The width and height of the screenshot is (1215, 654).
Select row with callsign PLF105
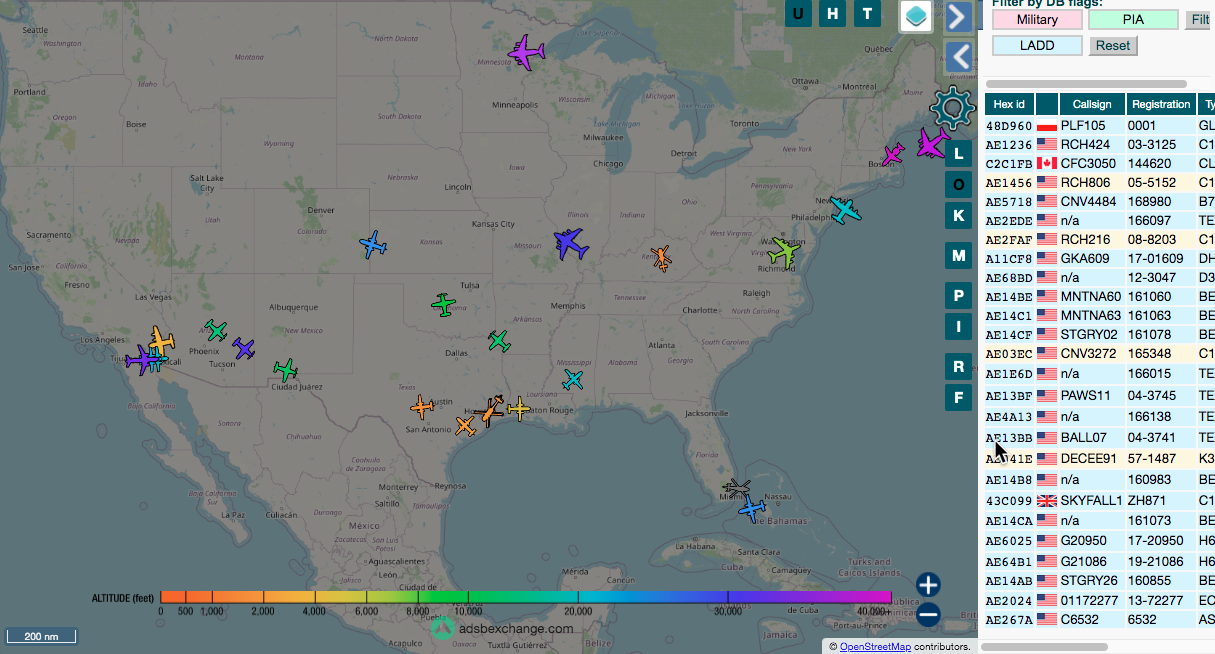pos(1100,126)
